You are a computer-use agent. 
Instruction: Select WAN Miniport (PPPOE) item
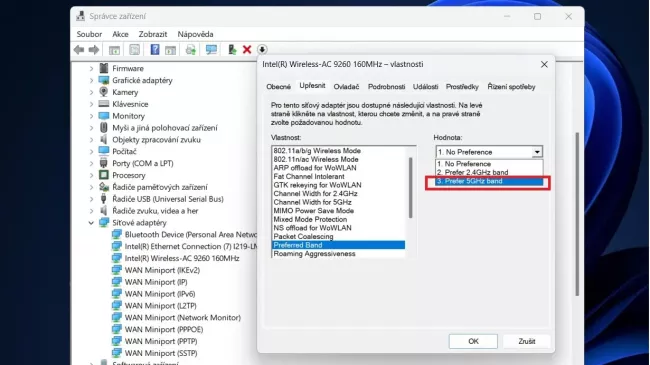[x=164, y=329]
